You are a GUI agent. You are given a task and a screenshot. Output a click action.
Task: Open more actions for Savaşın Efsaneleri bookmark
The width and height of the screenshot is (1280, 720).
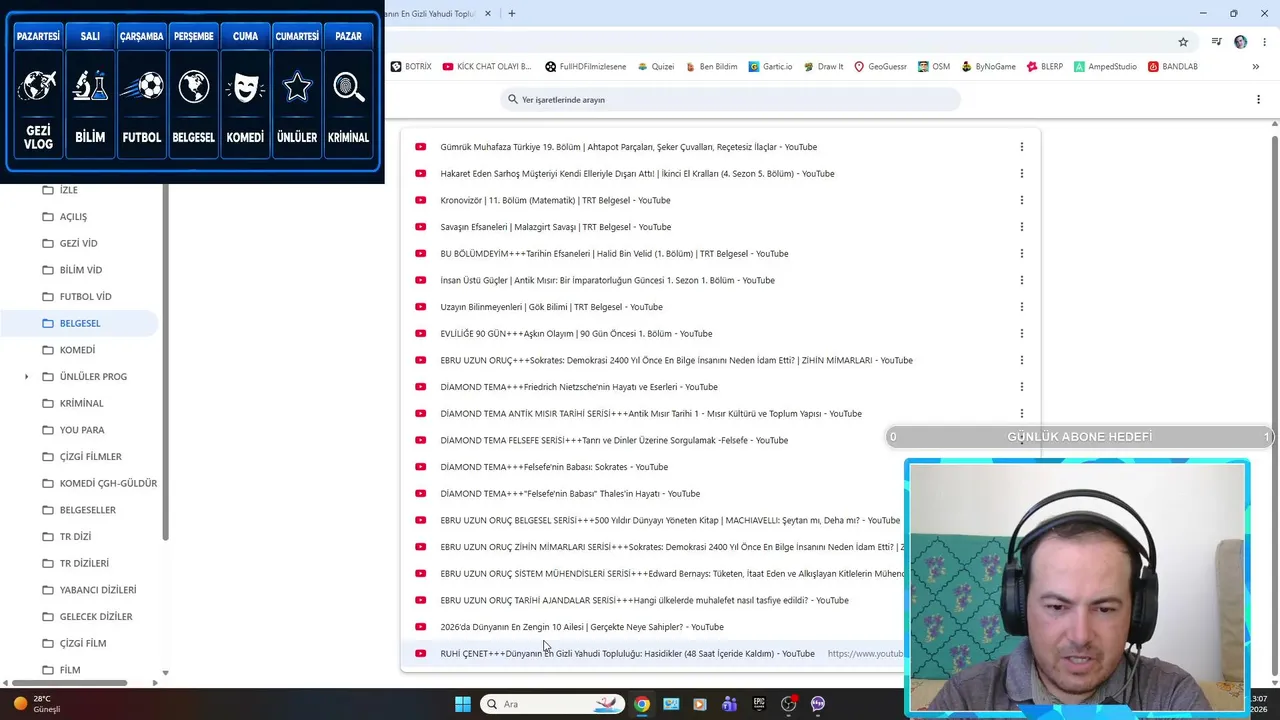1021,227
